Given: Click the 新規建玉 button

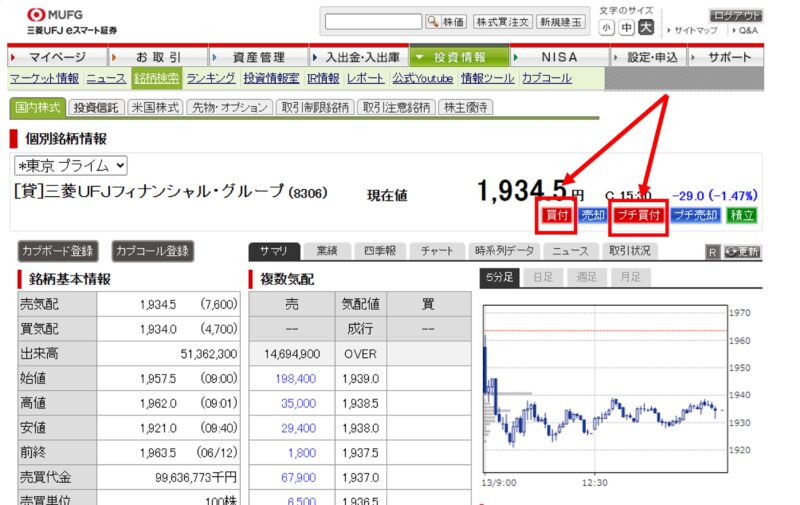Looking at the screenshot, I should [561, 21].
